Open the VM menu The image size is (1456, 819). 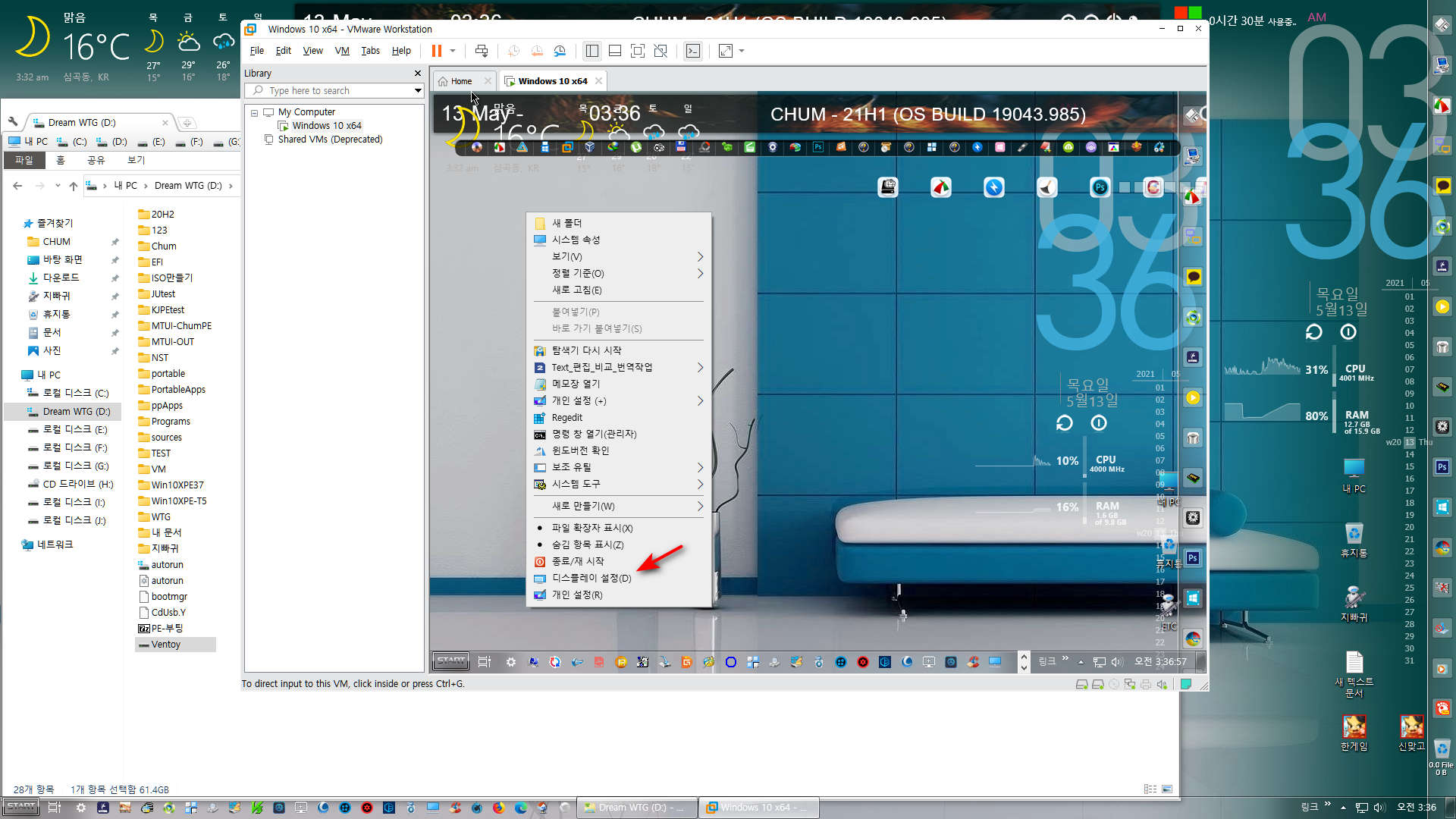pos(342,51)
